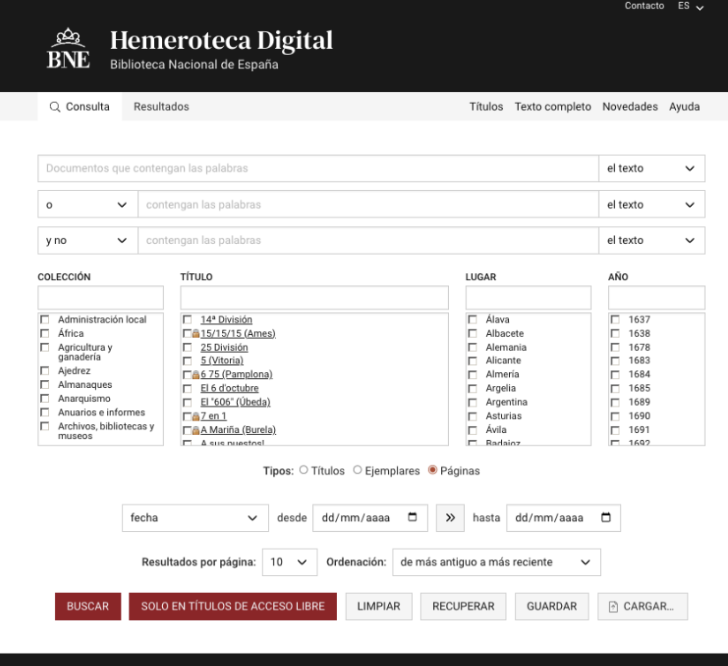Open the 25 División title link
This screenshot has height=666, width=728.
click(224, 347)
